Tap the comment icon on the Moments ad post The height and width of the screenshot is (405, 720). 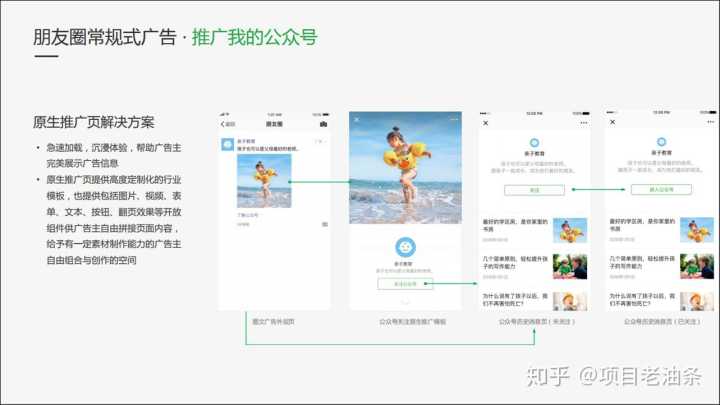325,224
